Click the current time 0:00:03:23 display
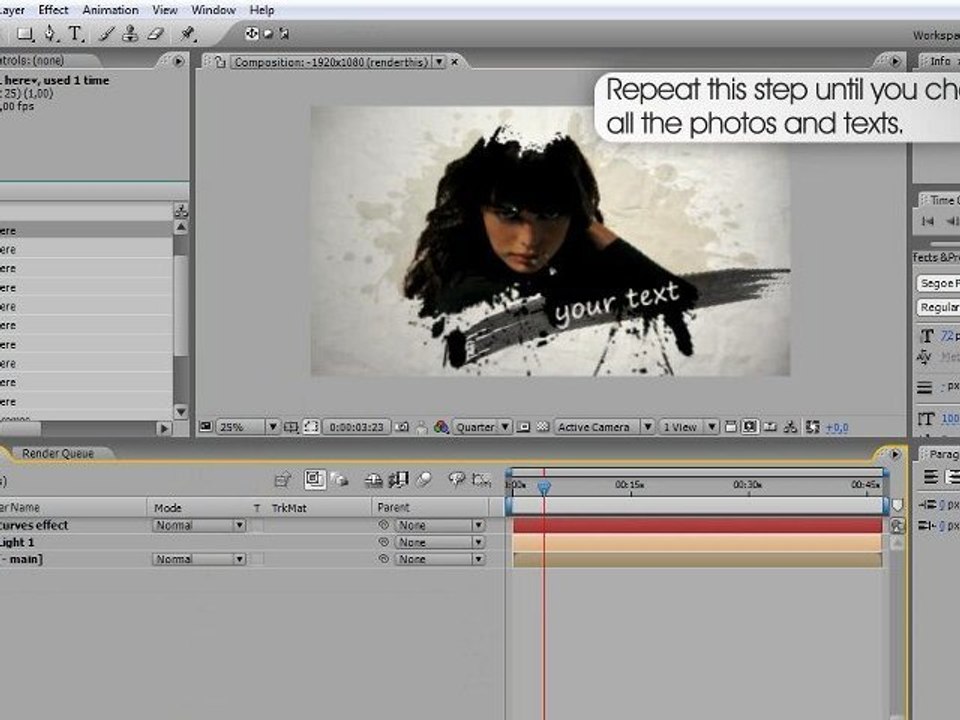The image size is (960, 720). pyautogui.click(x=357, y=427)
